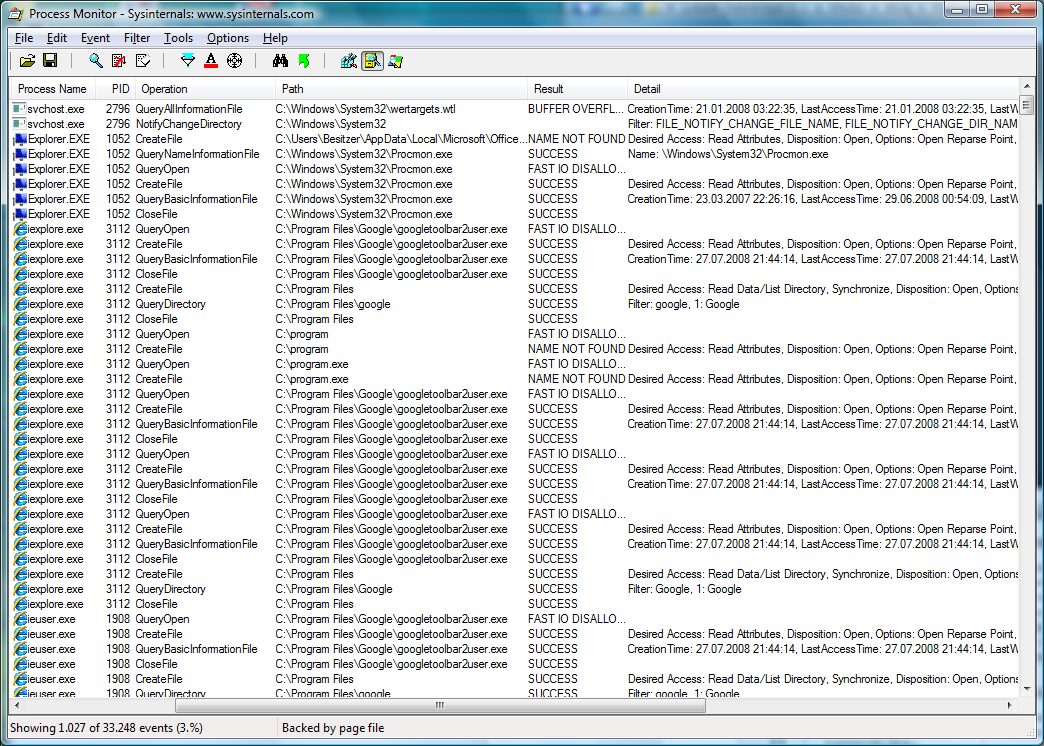Click the green Jump To Object icon
This screenshot has width=1044, height=746.
[x=304, y=61]
